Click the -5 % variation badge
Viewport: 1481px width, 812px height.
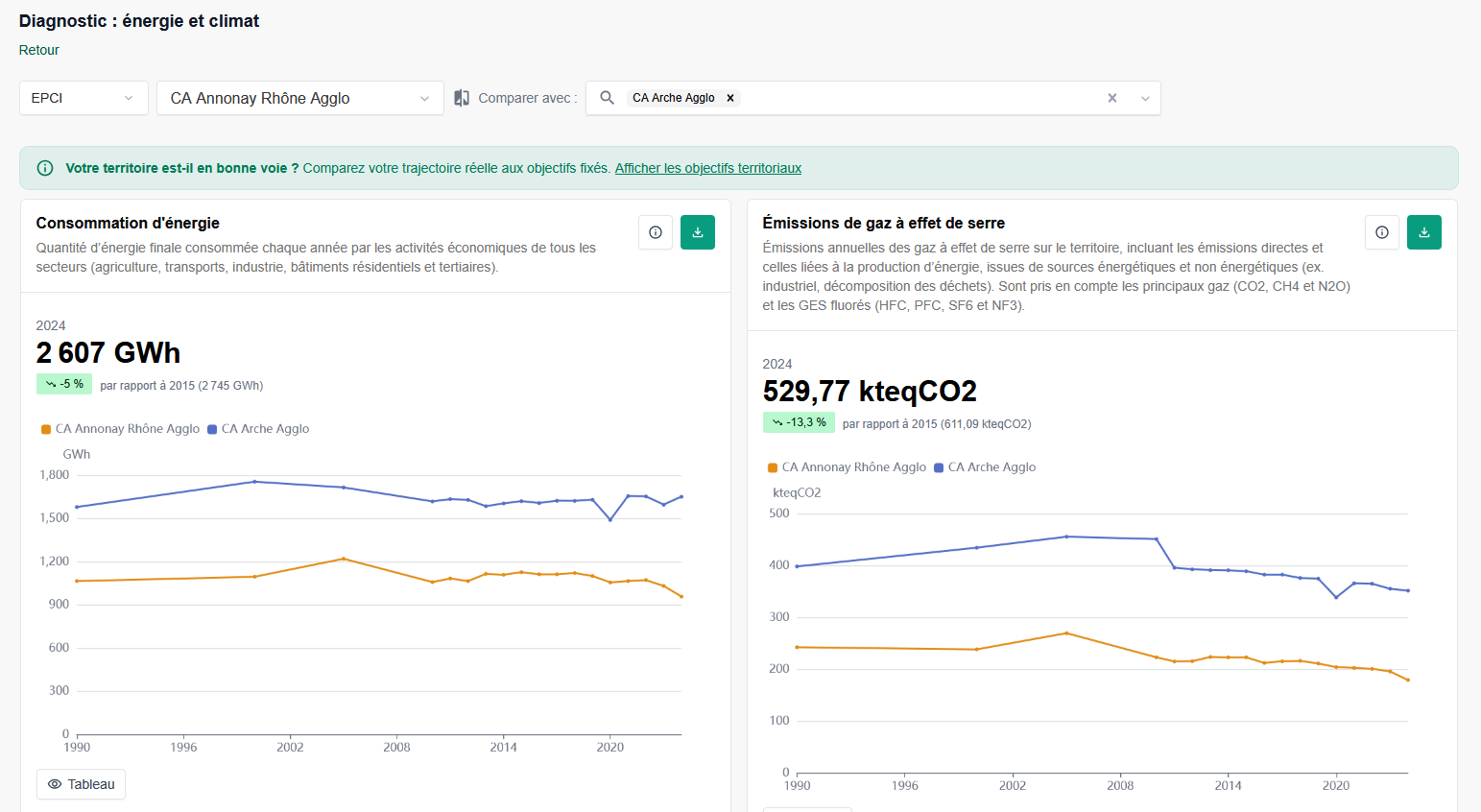(x=64, y=384)
